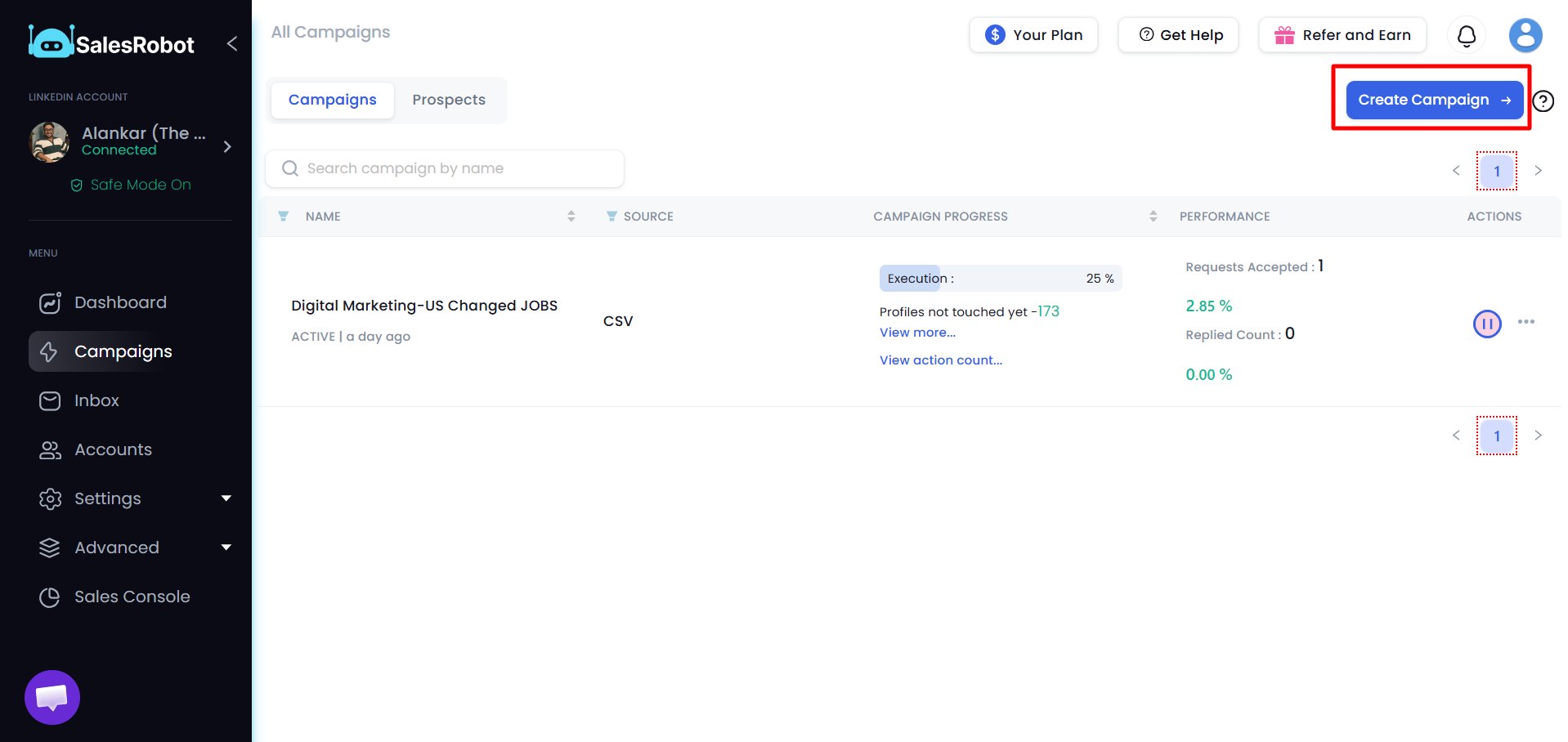Open the Sales Console
The height and width of the screenshot is (742, 1568).
click(132, 597)
